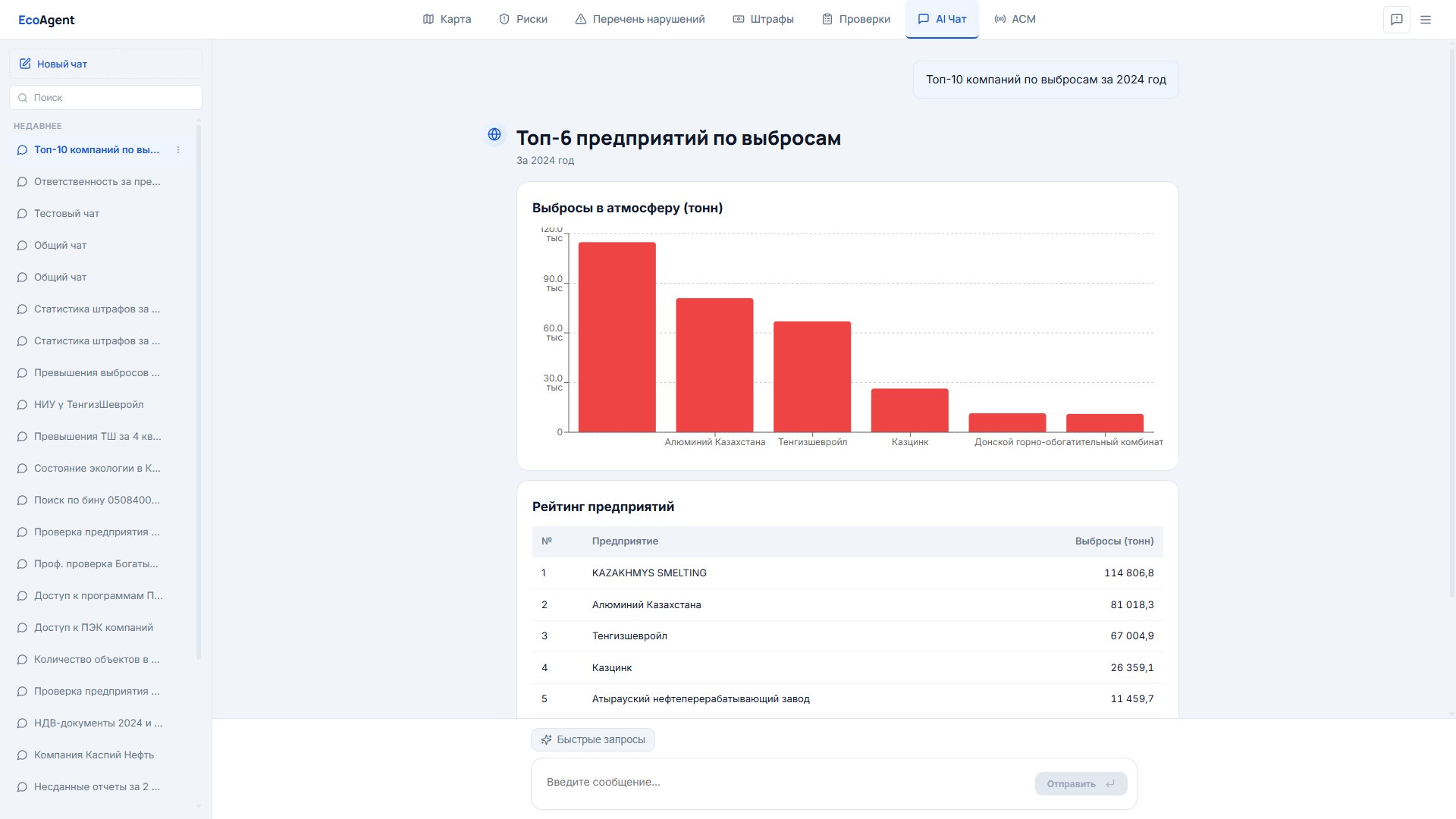
Task: Switch to Проверки tab
Action: click(x=856, y=19)
